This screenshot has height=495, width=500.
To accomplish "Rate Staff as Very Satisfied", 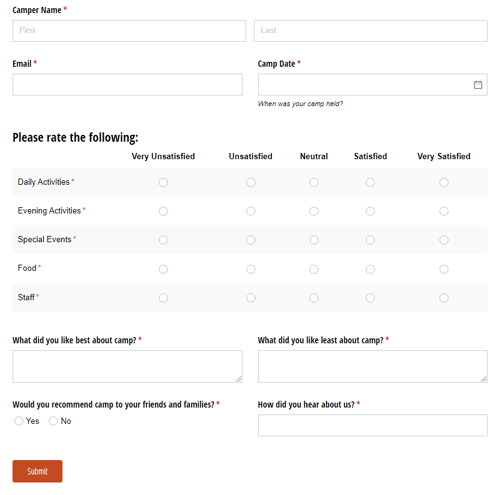I will tap(443, 298).
